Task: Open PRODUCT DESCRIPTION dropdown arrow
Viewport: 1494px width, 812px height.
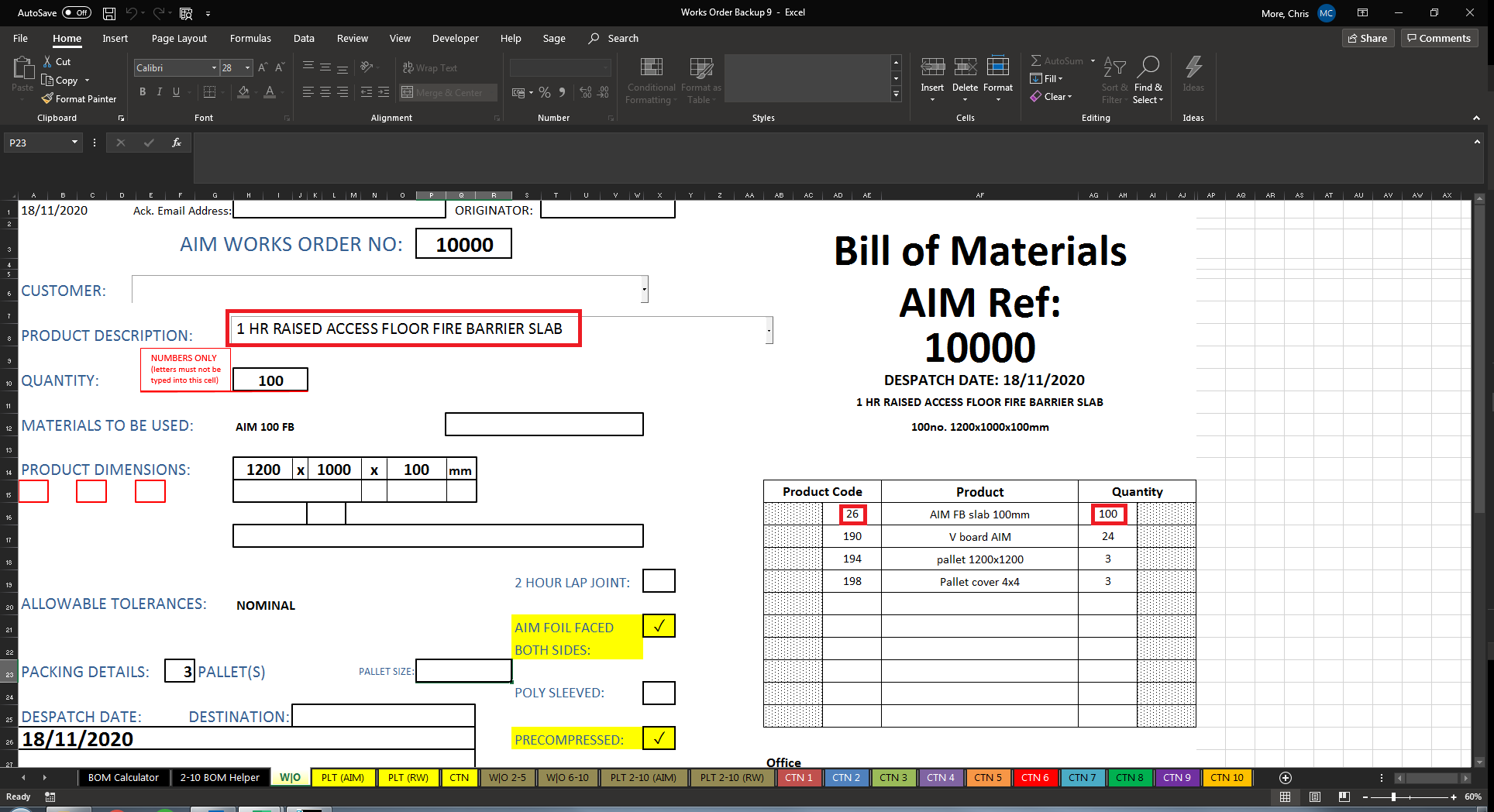Action: tap(769, 330)
